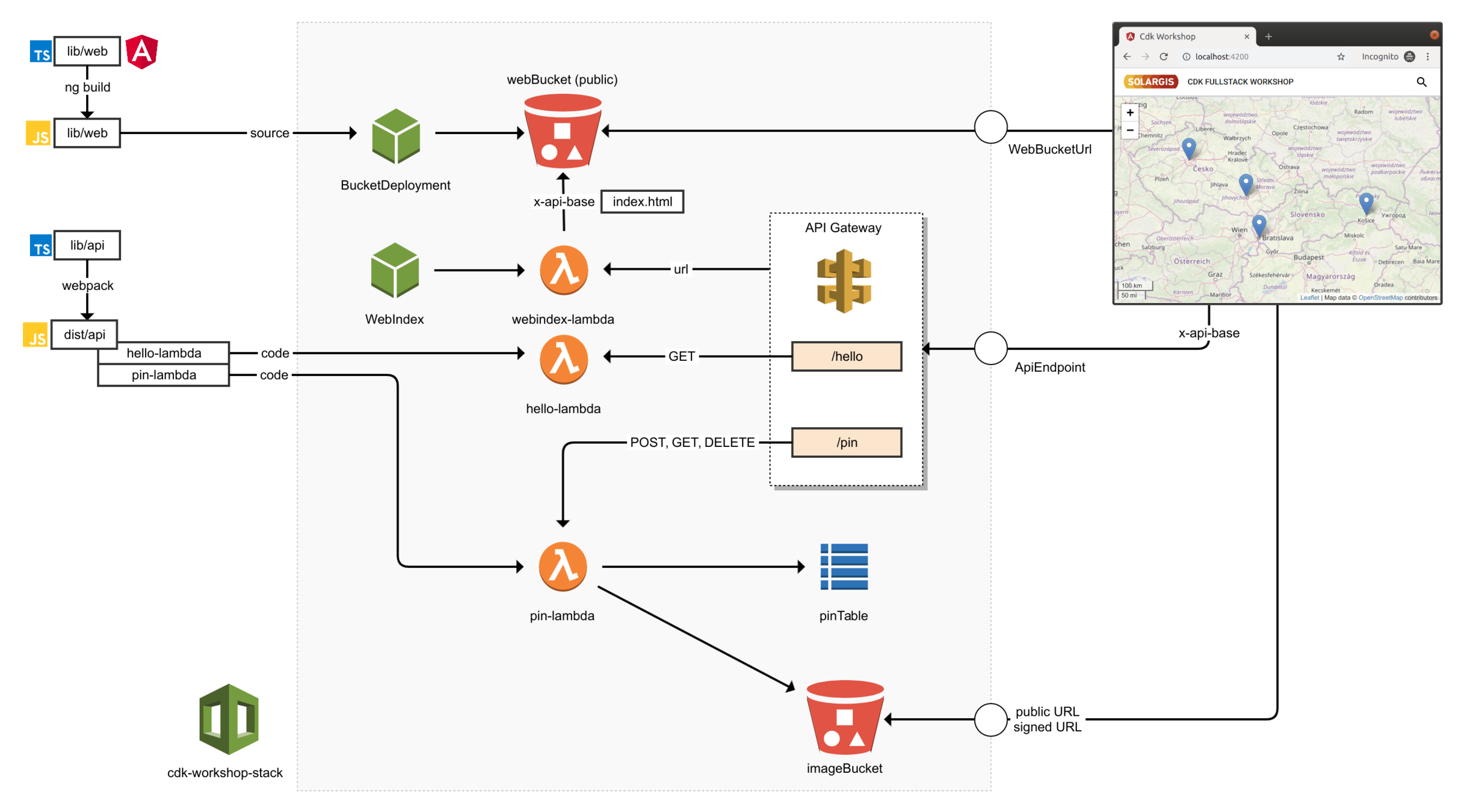Select the cdk-workshop-stack CloudFormation icon
1464x812 pixels.
point(229,719)
